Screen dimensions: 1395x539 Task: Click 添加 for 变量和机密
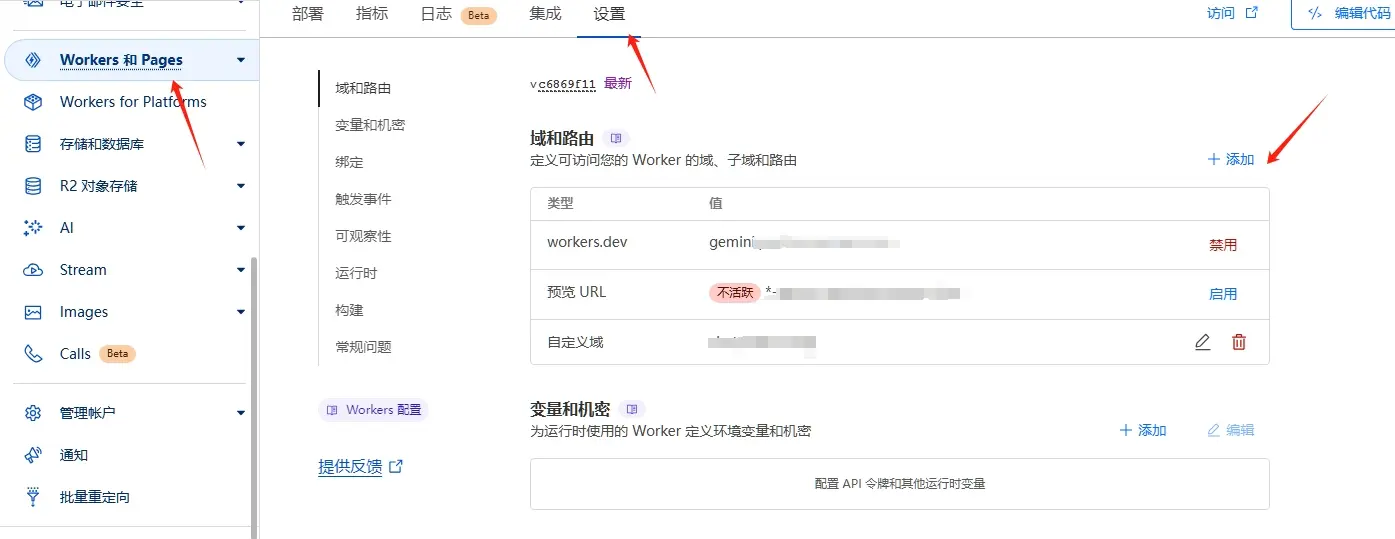(x=1143, y=430)
